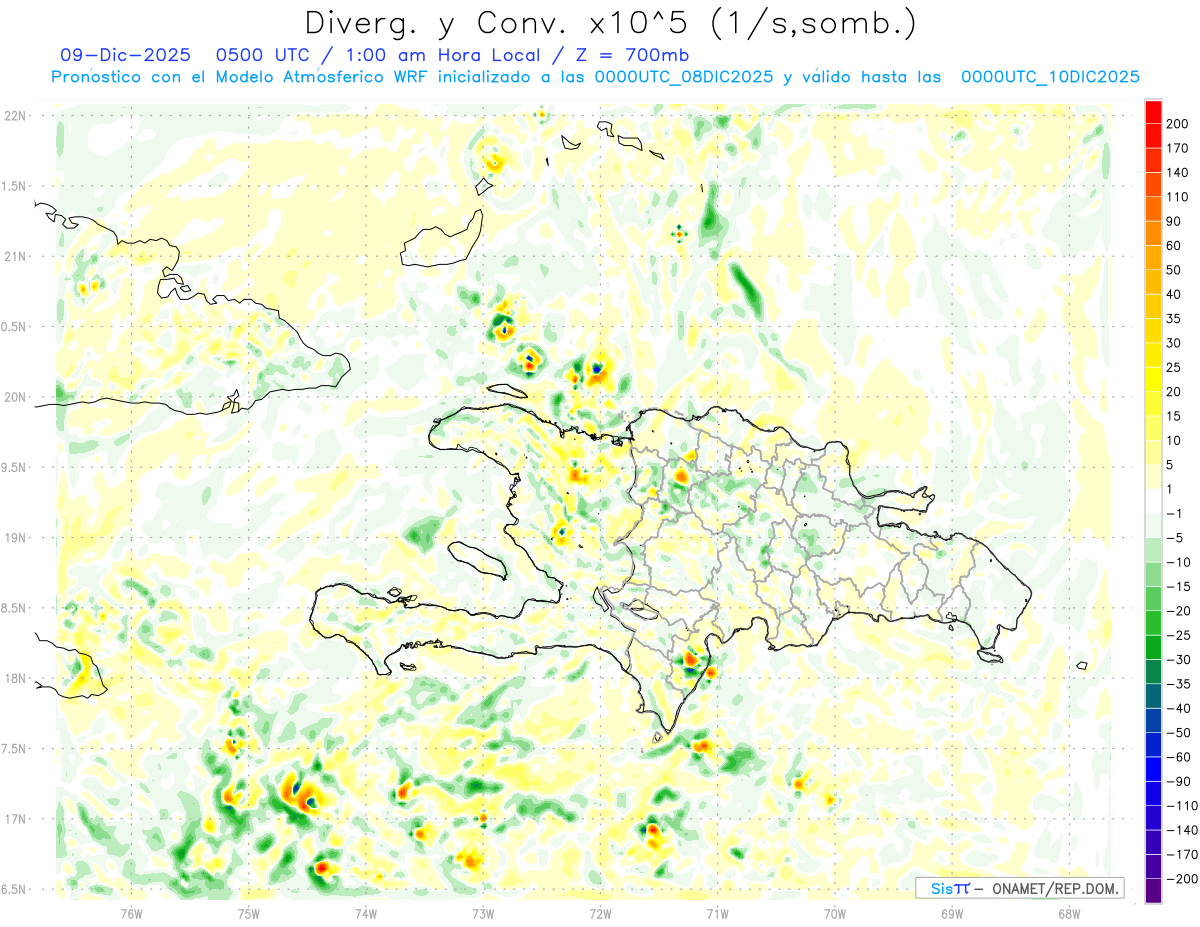Viewport: 1200px width, 927px height.
Task: Click the '71W' longitude label
Action: click(717, 913)
